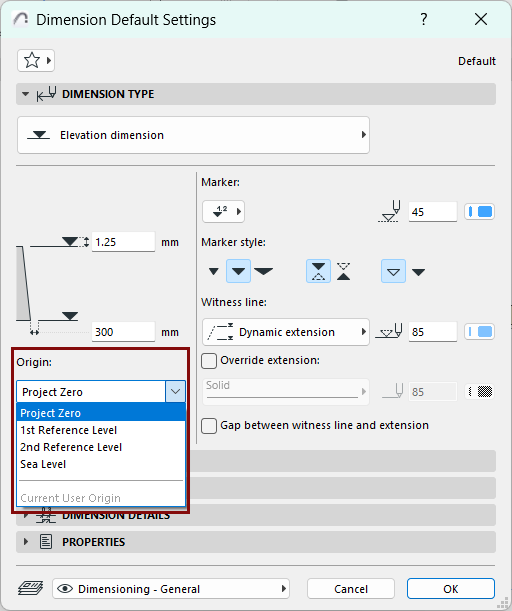Click the arrow next to the Favorites star
Screen dimensions: 512x611
(49, 60)
